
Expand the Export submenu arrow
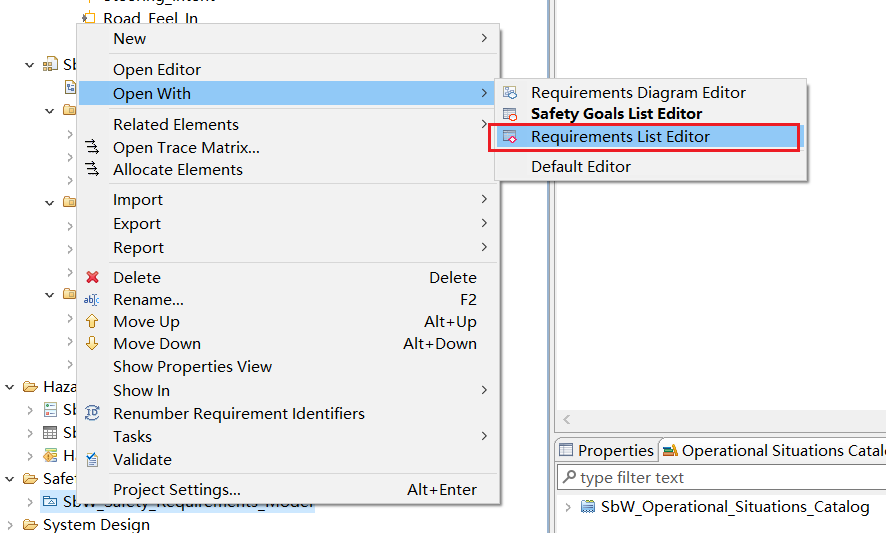point(484,223)
